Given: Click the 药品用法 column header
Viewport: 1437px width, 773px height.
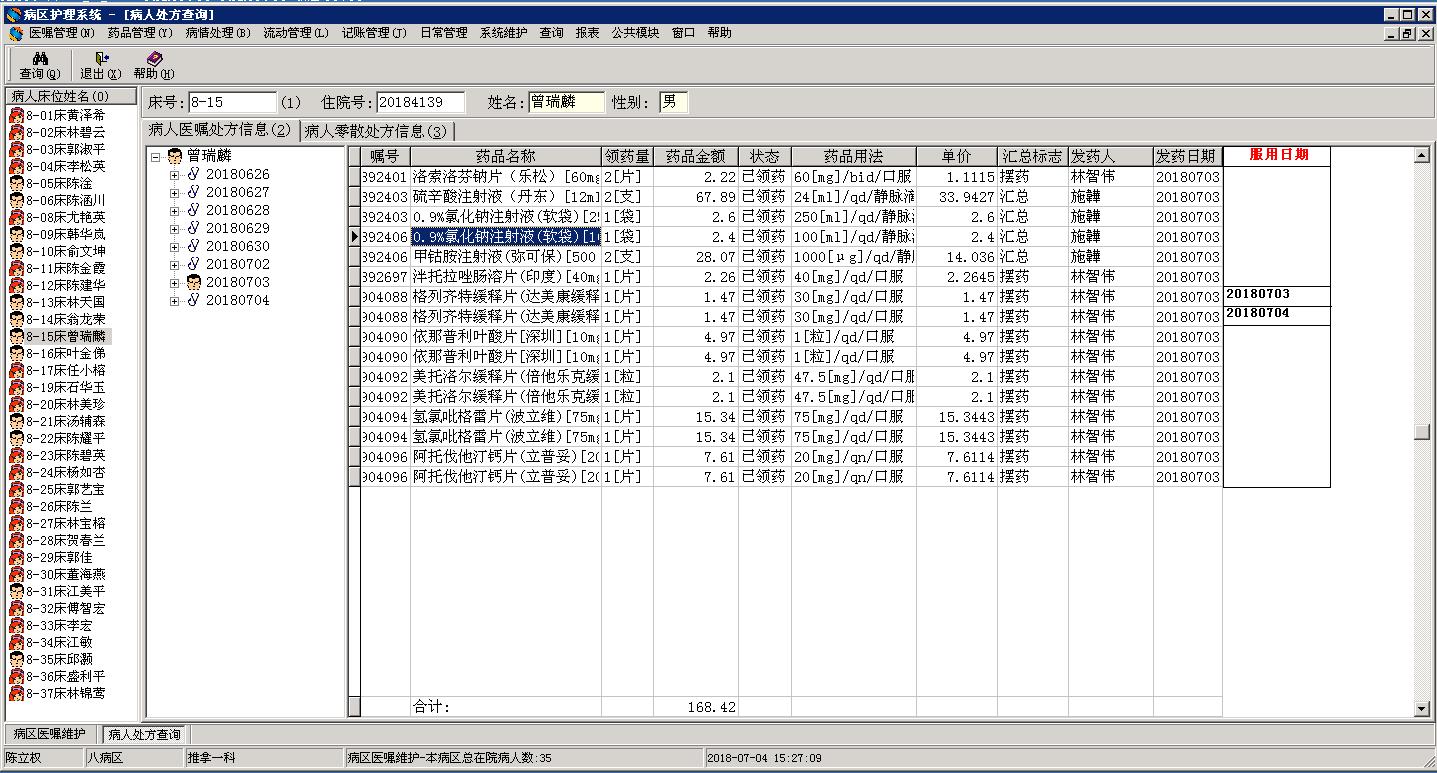Looking at the screenshot, I should (x=854, y=156).
